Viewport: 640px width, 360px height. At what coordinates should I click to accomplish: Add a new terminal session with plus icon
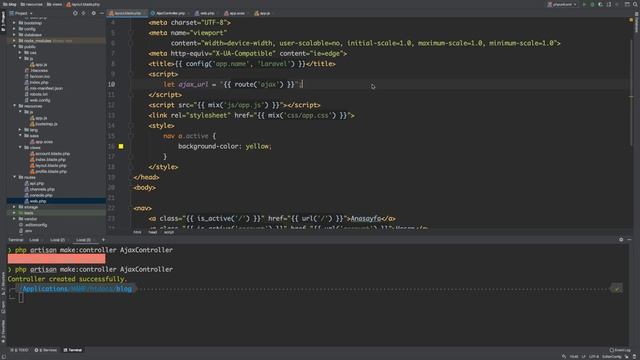pos(103,240)
